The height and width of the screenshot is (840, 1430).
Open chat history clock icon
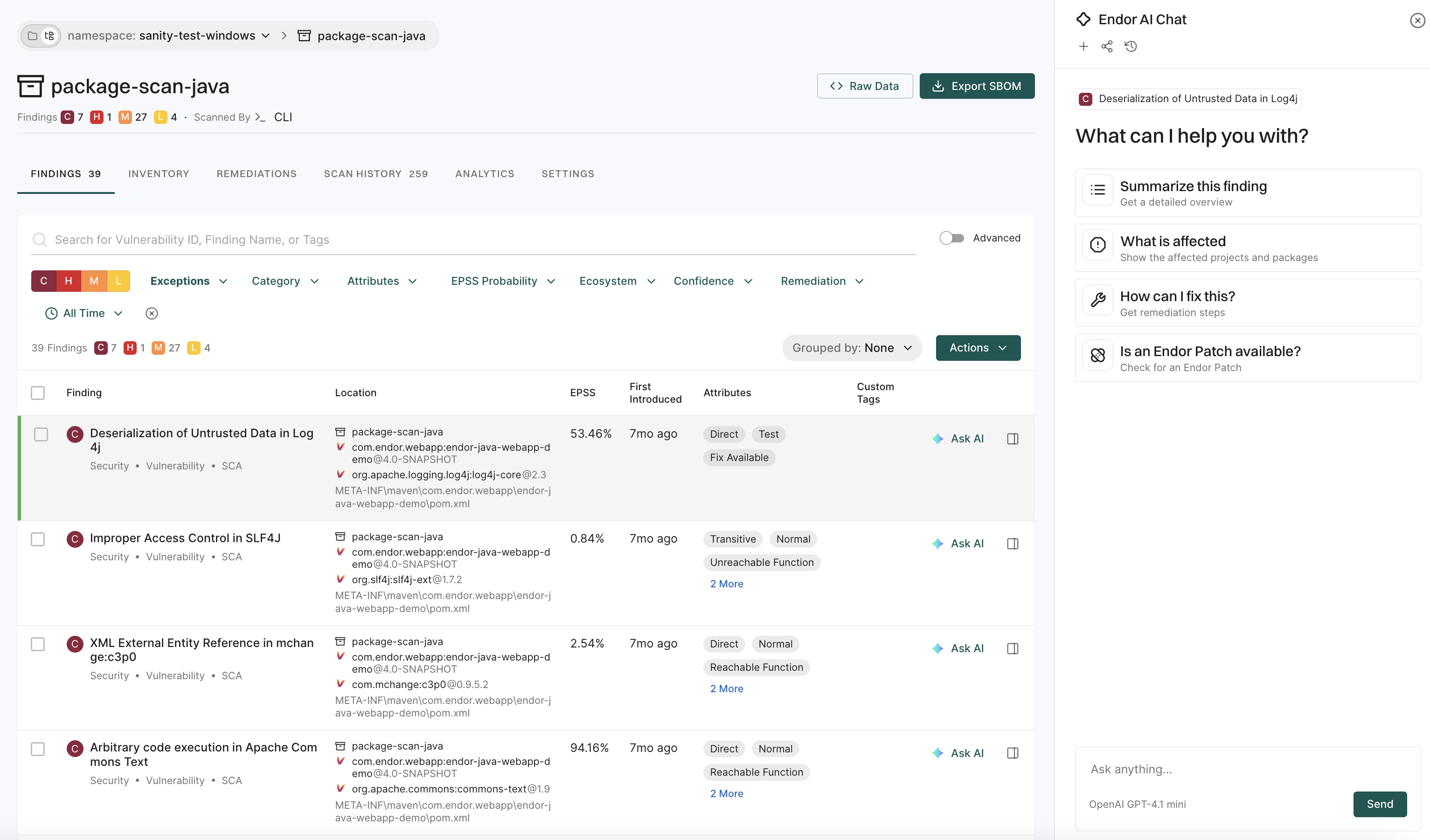point(1131,47)
